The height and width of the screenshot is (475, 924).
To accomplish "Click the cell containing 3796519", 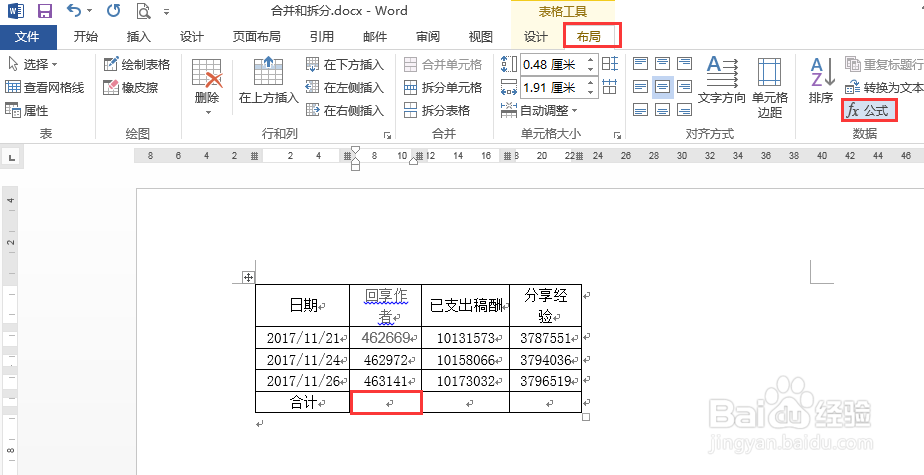I will [x=546, y=381].
